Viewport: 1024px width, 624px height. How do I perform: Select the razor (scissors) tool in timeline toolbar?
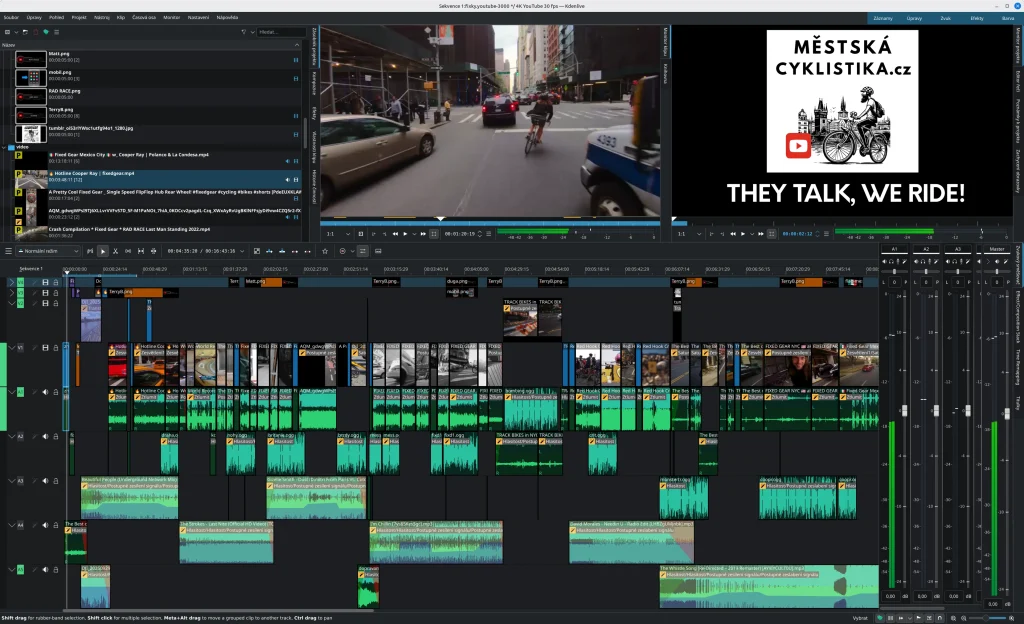(x=116, y=251)
